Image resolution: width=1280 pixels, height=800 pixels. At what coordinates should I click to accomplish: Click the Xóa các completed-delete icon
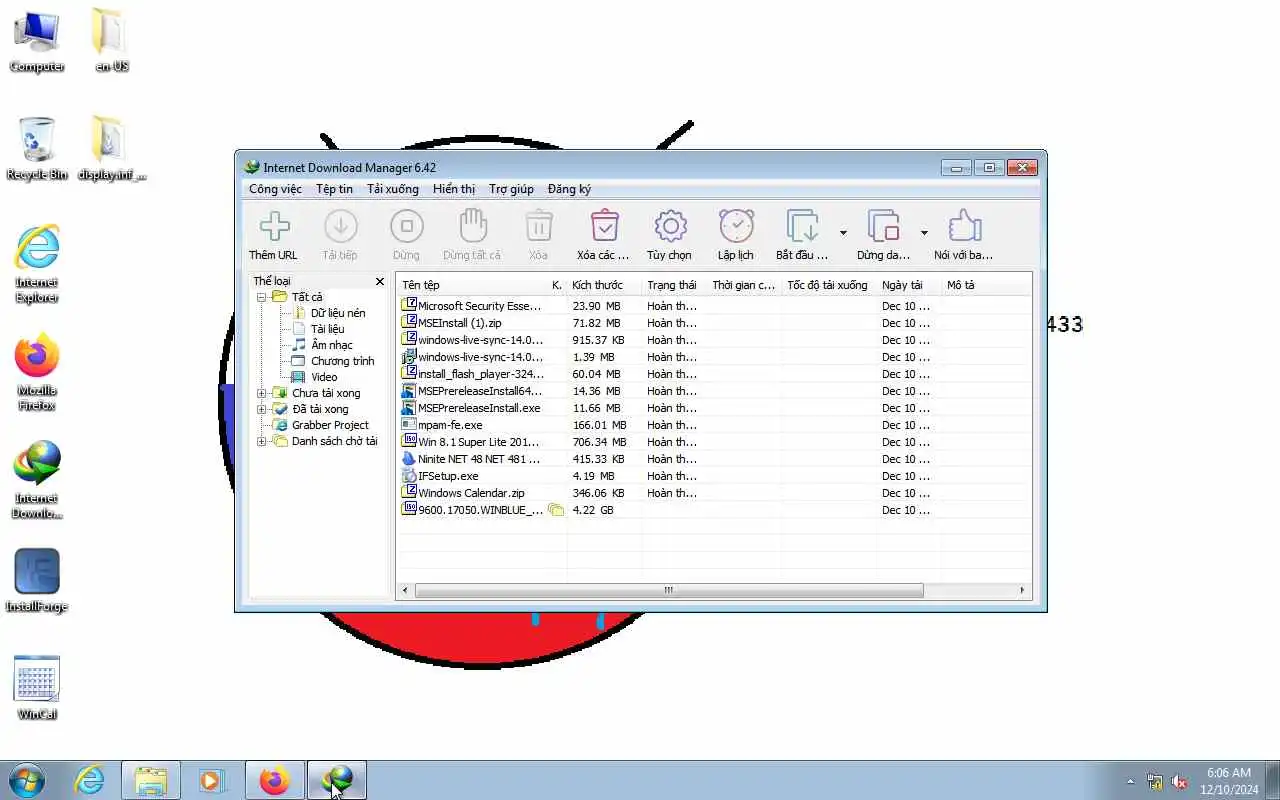[x=604, y=226]
